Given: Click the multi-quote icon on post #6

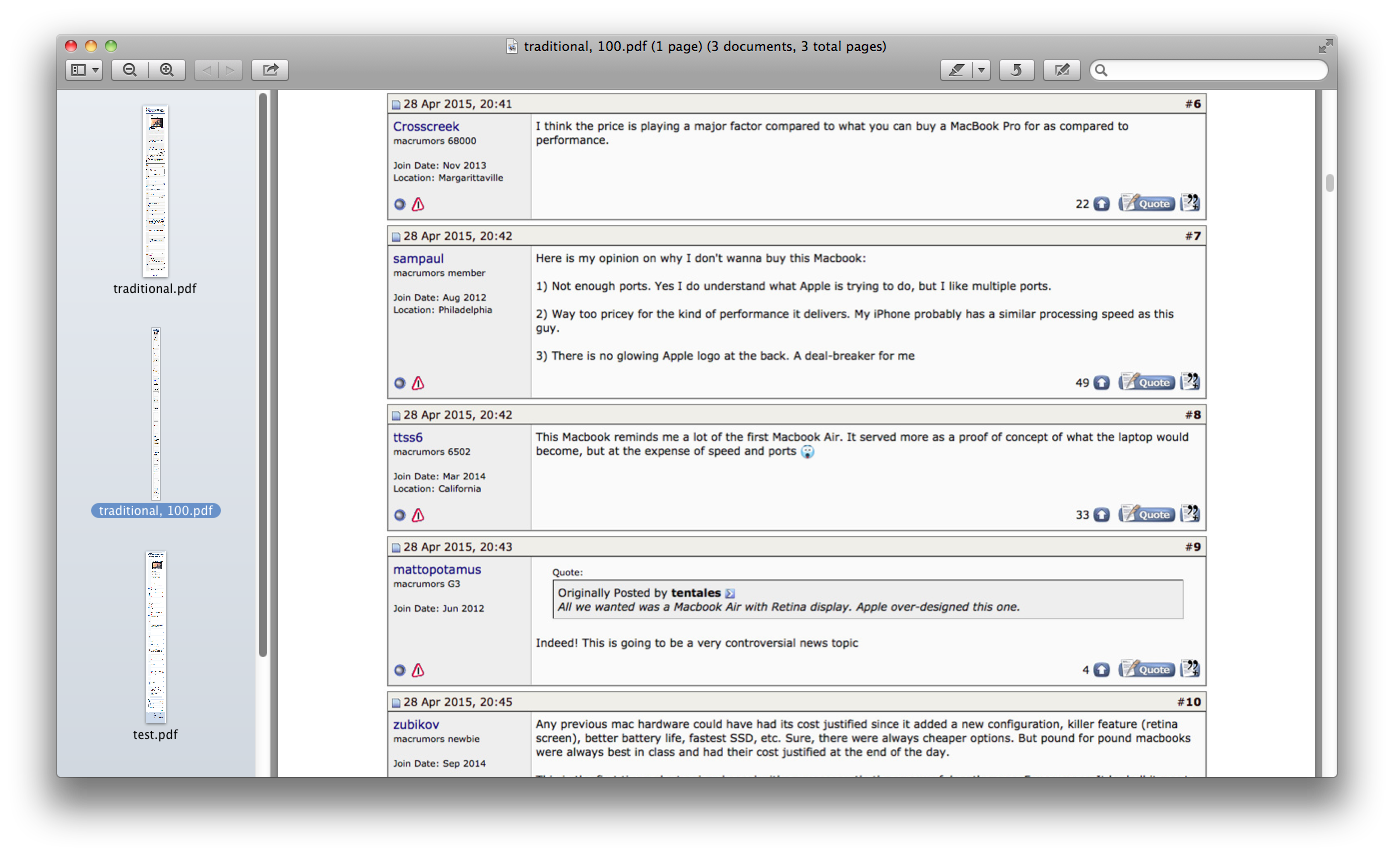Looking at the screenshot, I should pos(1190,203).
